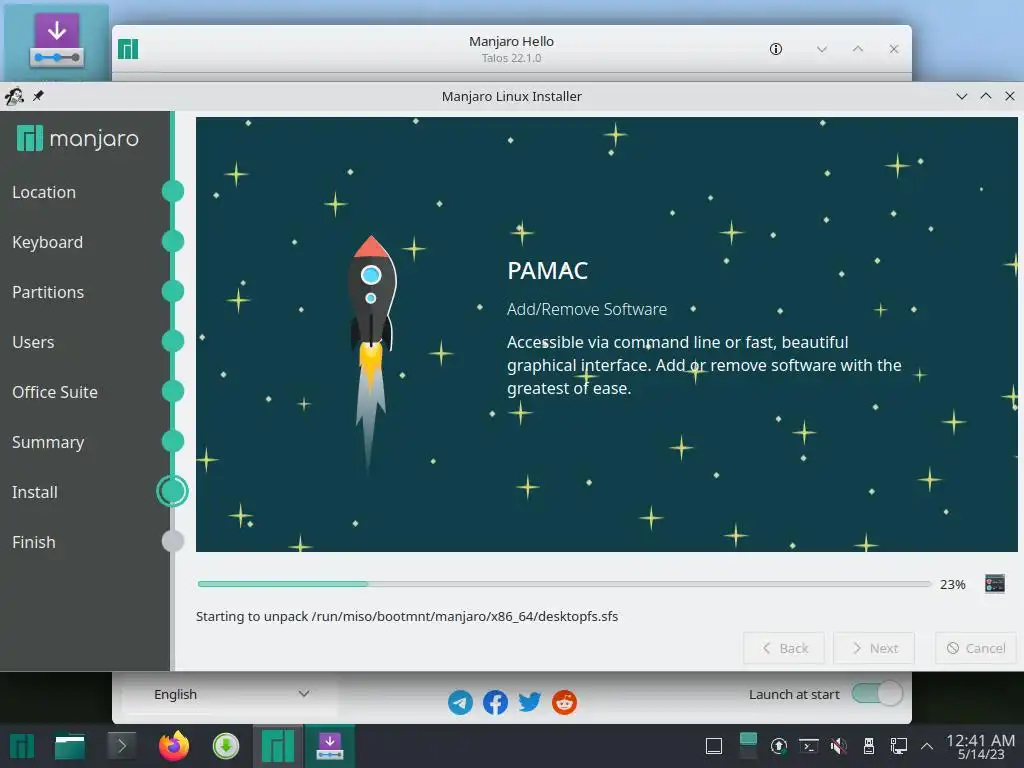Launch Firefox from taskbar
1024x768 pixels.
[x=174, y=746]
